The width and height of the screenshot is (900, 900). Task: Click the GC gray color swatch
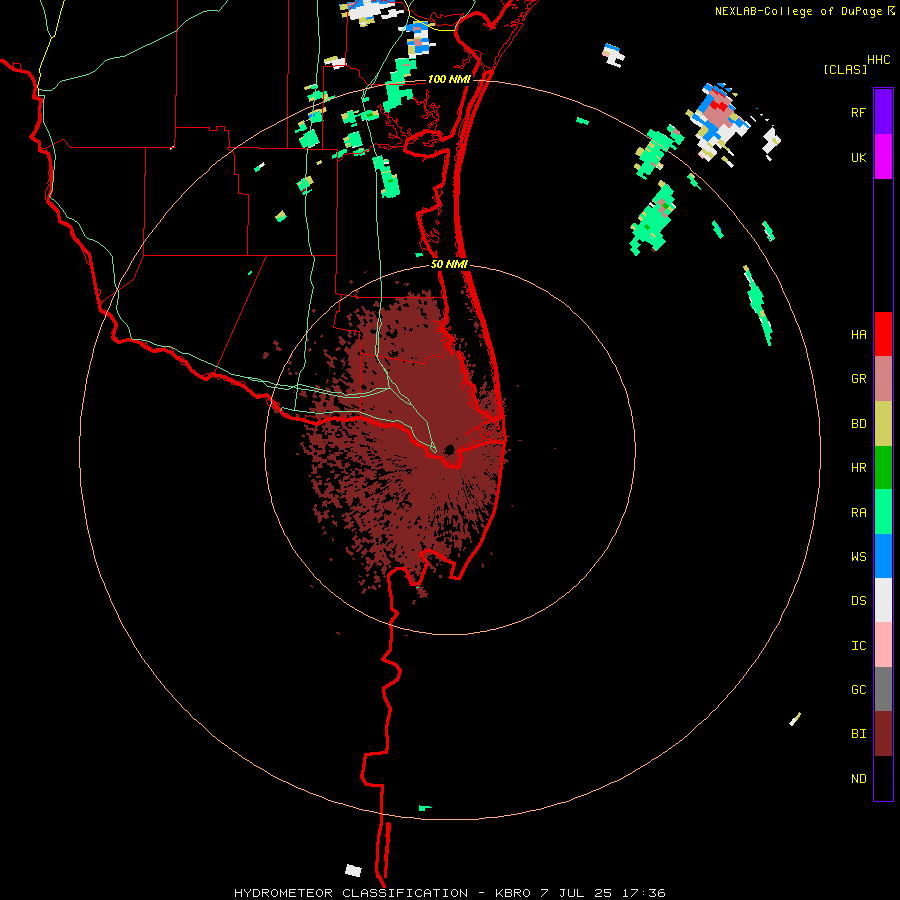883,689
